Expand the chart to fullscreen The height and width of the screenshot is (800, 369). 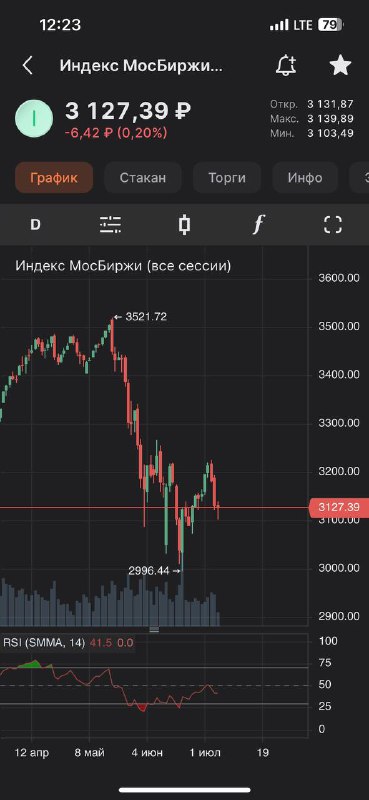[333, 224]
